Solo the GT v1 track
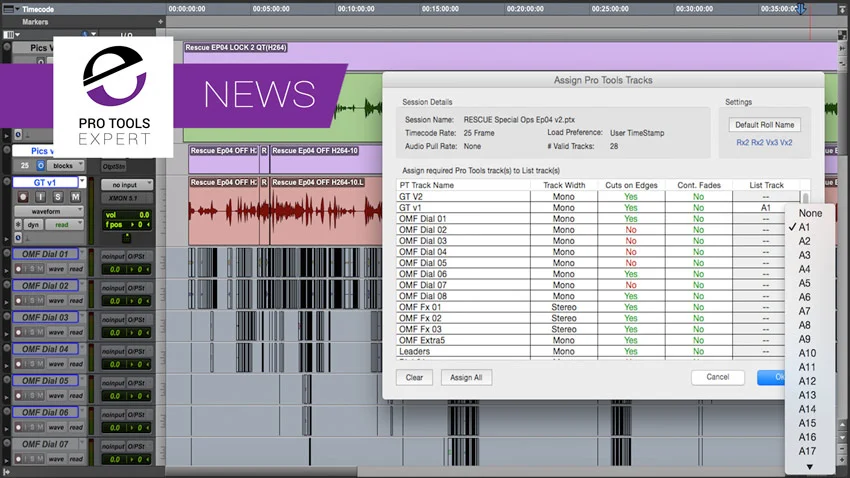 58,197
